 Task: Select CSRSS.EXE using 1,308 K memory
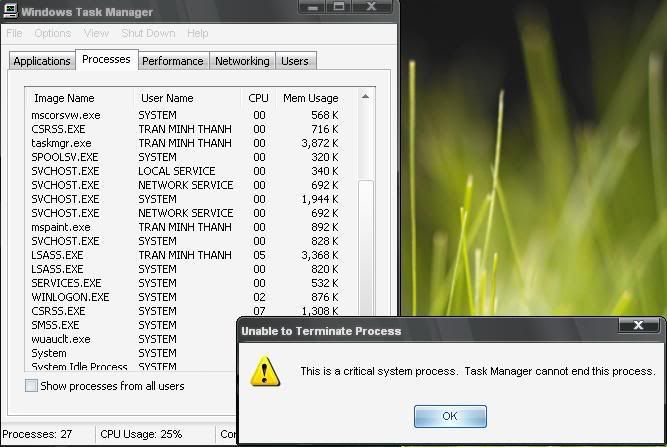click(185, 311)
